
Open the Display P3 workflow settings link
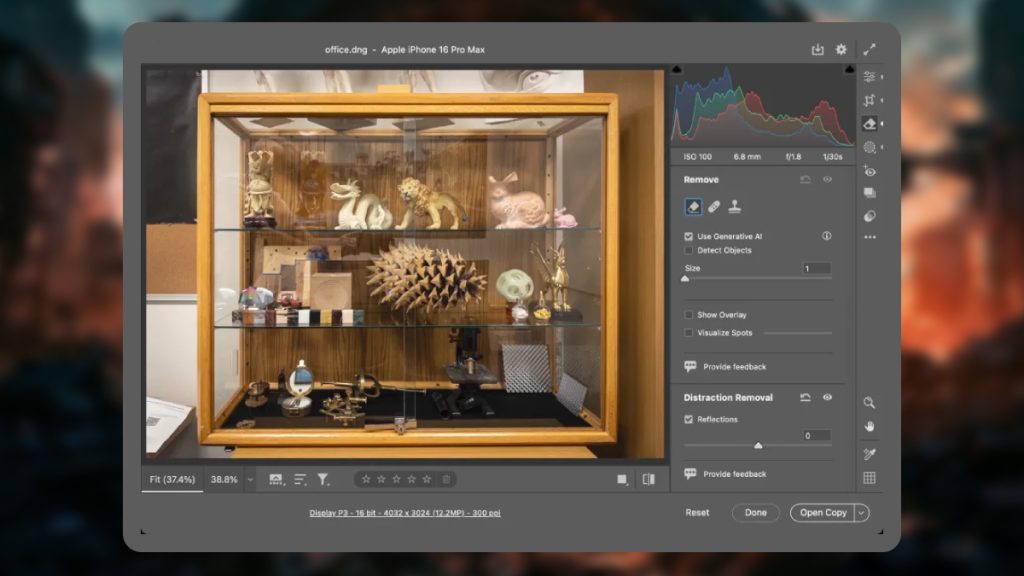tap(405, 511)
